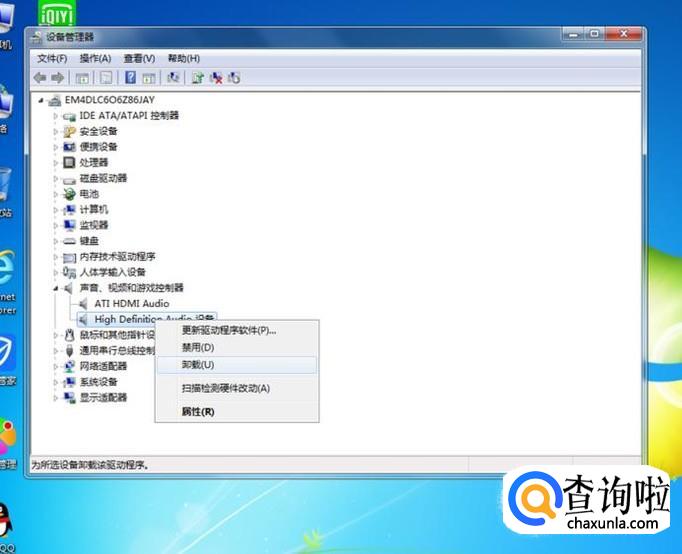This screenshot has width=682, height=554.
Task: Click the Keyboard (键盘) category icon
Action: tap(69, 241)
